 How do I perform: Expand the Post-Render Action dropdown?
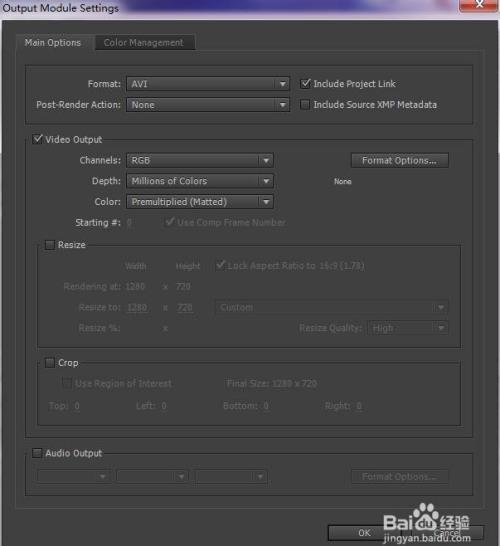pyautogui.click(x=208, y=105)
